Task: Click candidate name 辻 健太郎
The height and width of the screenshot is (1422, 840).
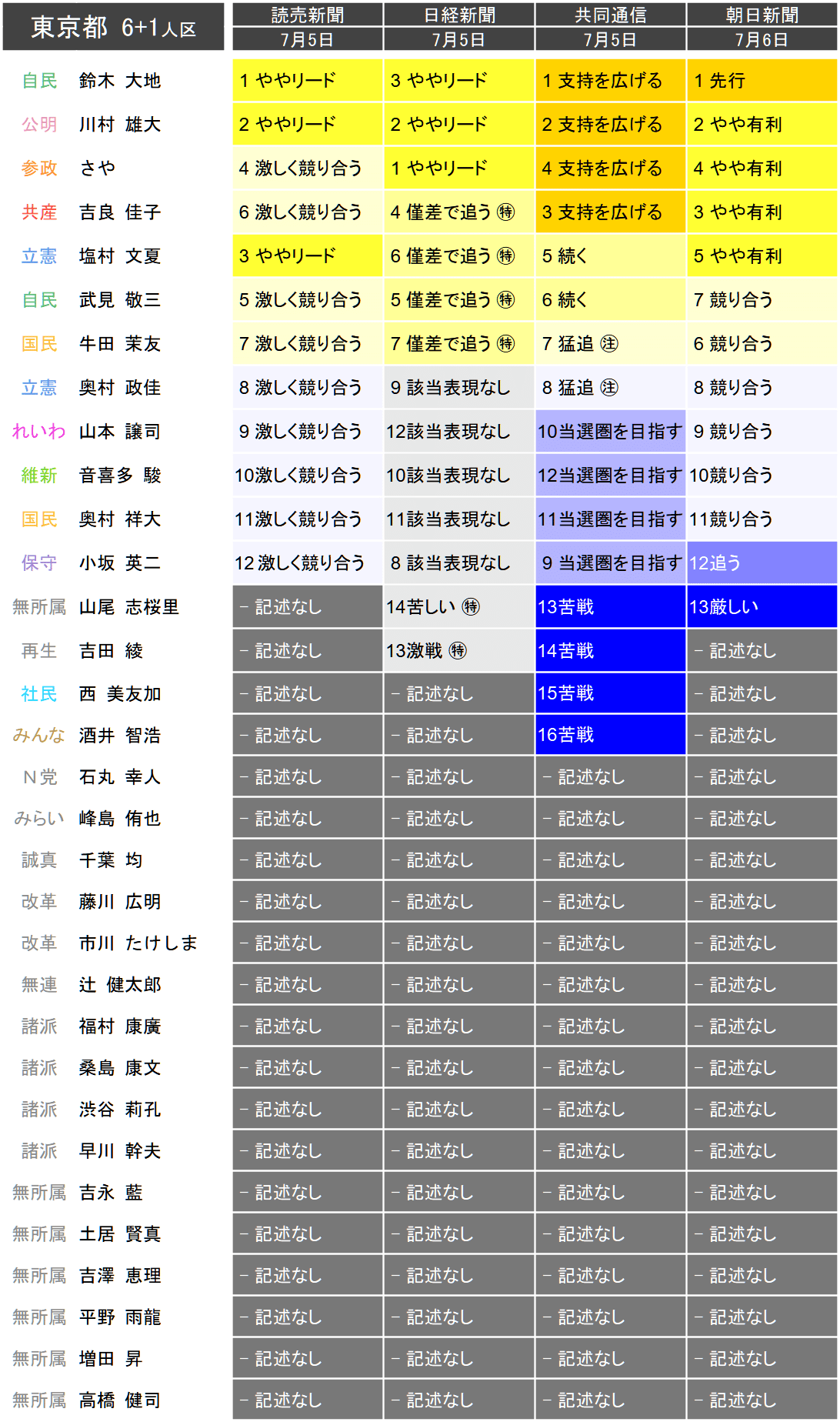Action: tap(120, 985)
